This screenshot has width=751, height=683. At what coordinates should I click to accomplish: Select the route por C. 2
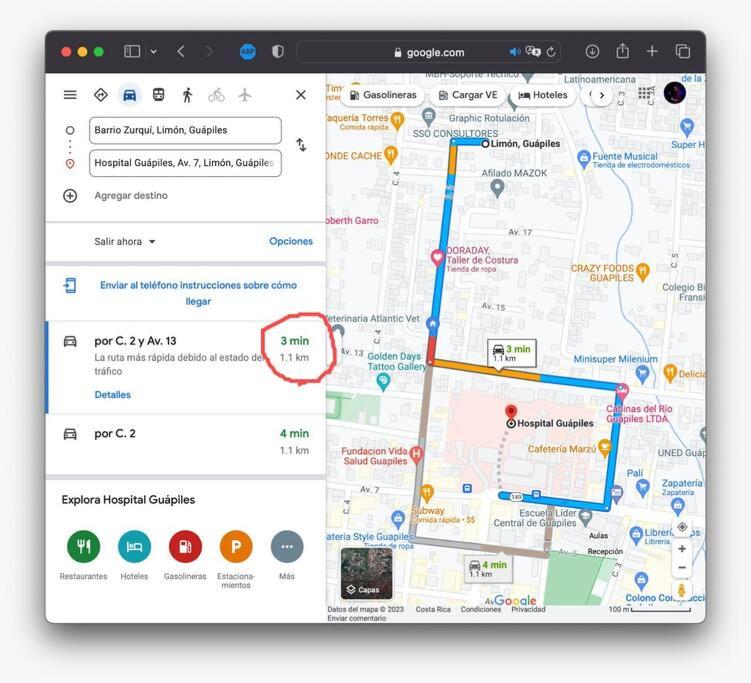tap(186, 444)
